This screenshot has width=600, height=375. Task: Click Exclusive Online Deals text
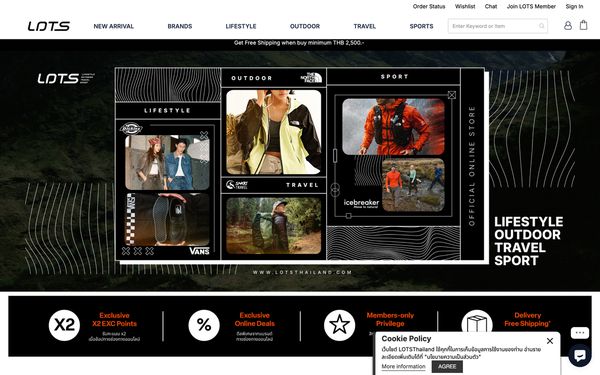coord(254,320)
